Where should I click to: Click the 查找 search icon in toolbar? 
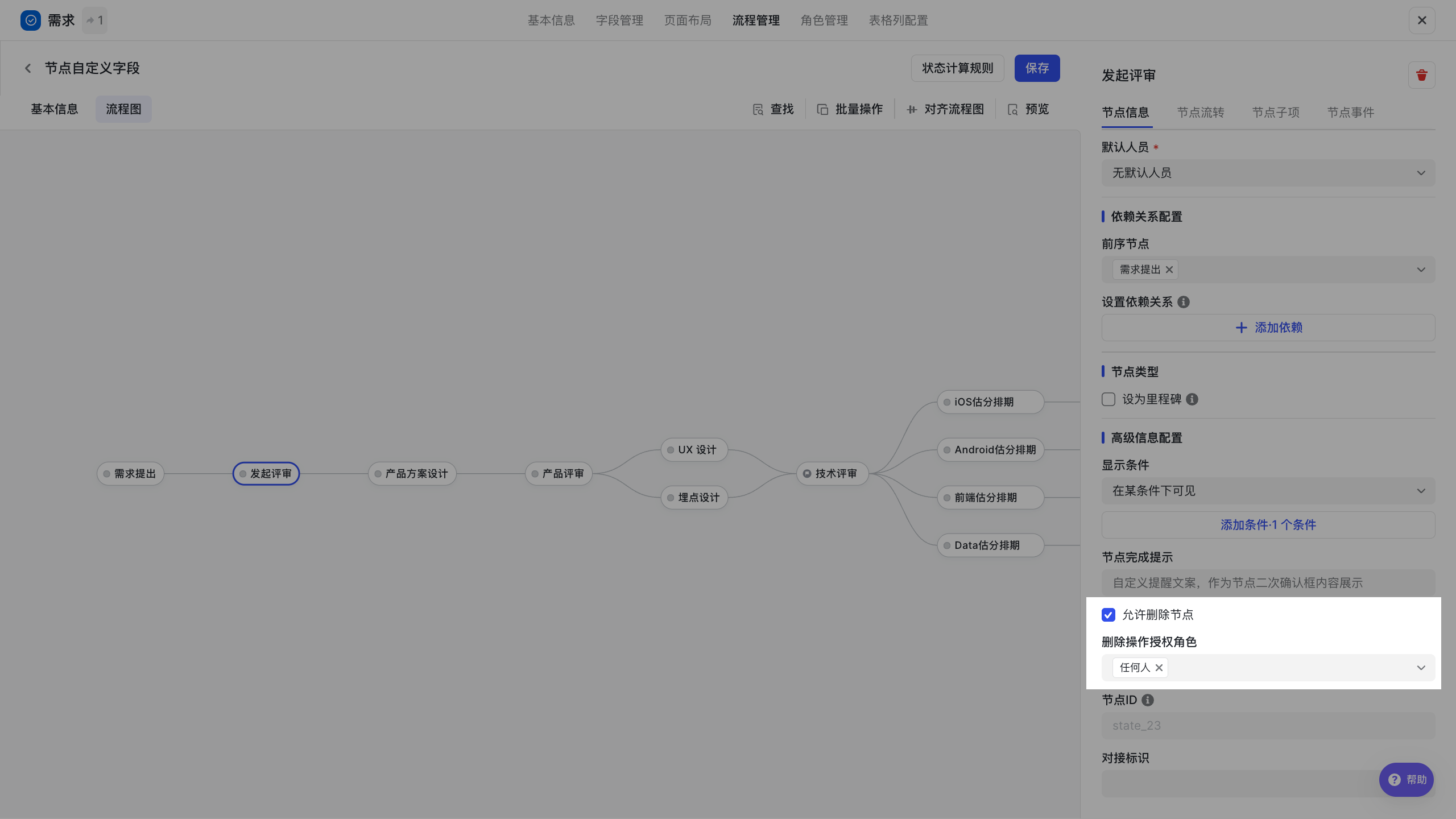758,109
